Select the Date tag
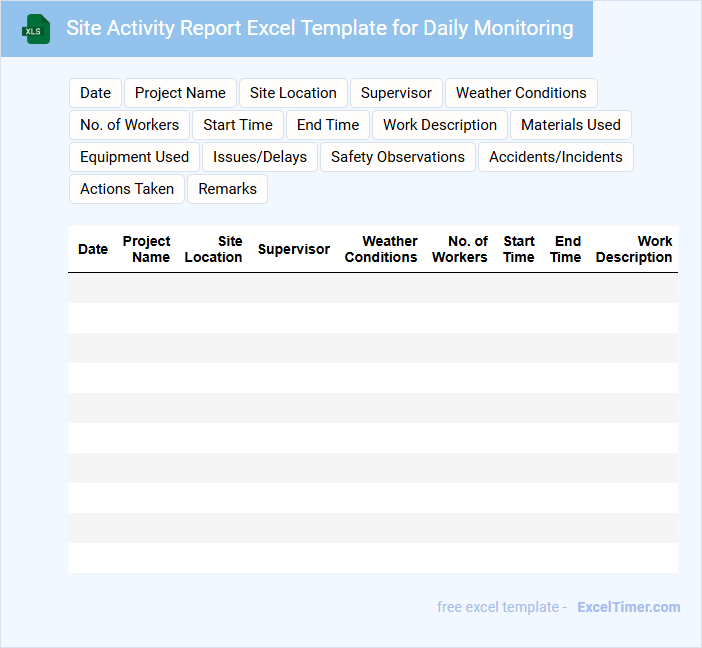 pos(95,93)
